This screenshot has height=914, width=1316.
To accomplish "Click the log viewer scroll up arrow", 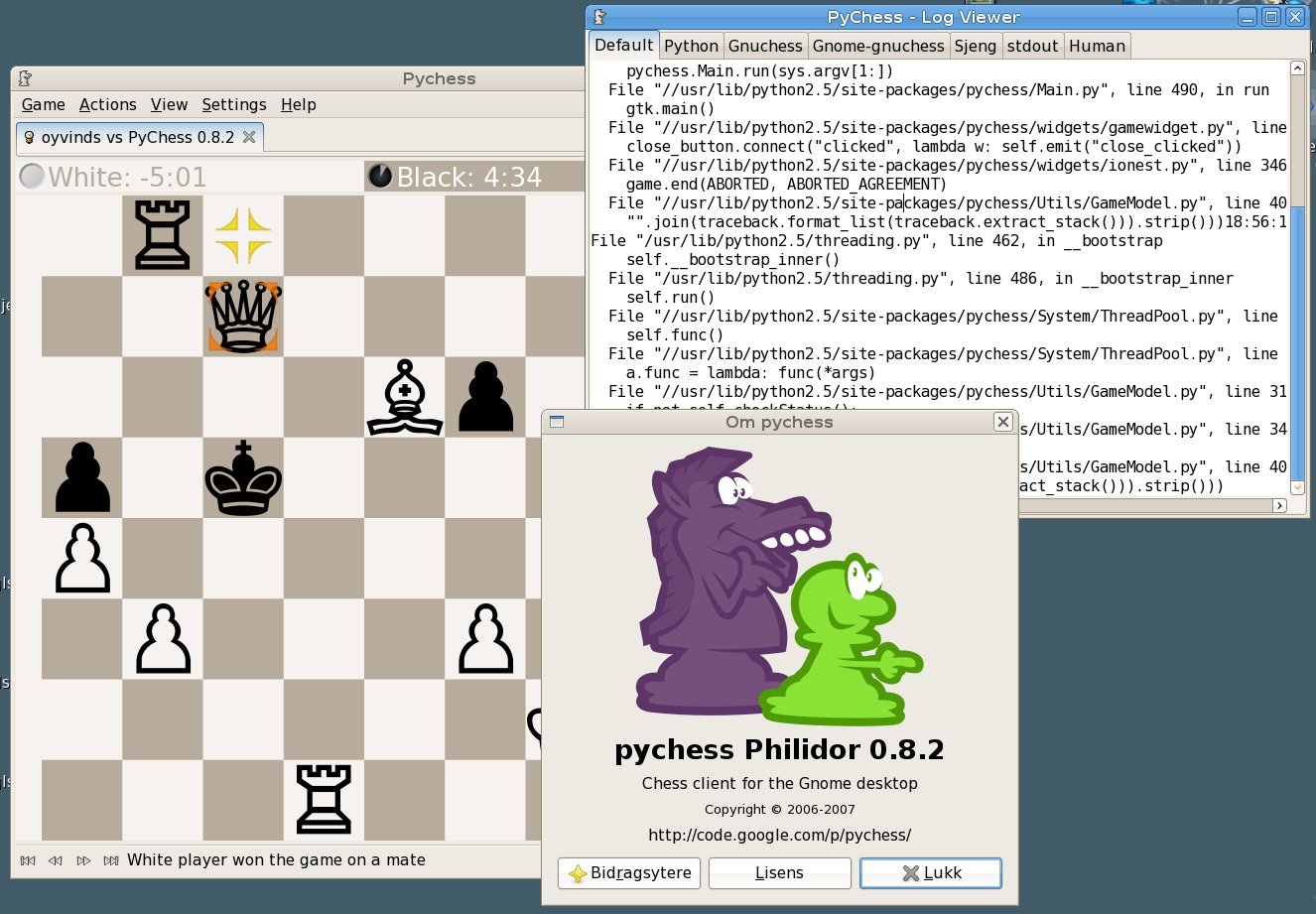I will pos(1297,68).
